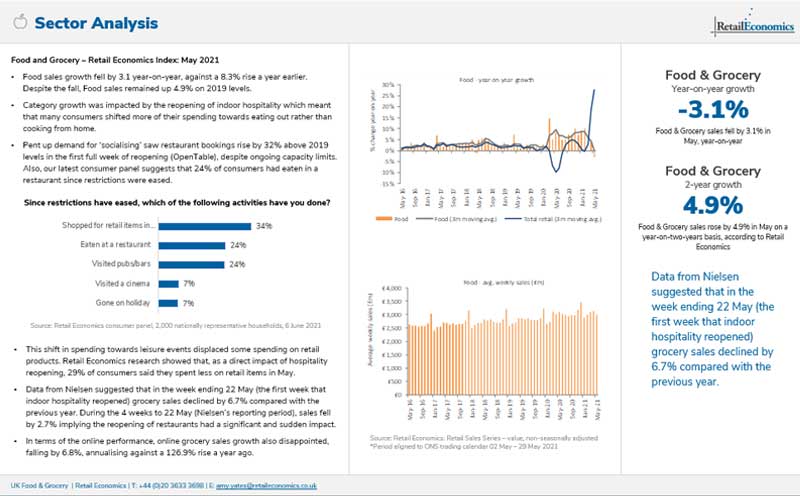Viewport: 800px width, 496px height.
Task: Click the 'Food - year on year growth' chart title
Action: pyautogui.click(x=484, y=78)
